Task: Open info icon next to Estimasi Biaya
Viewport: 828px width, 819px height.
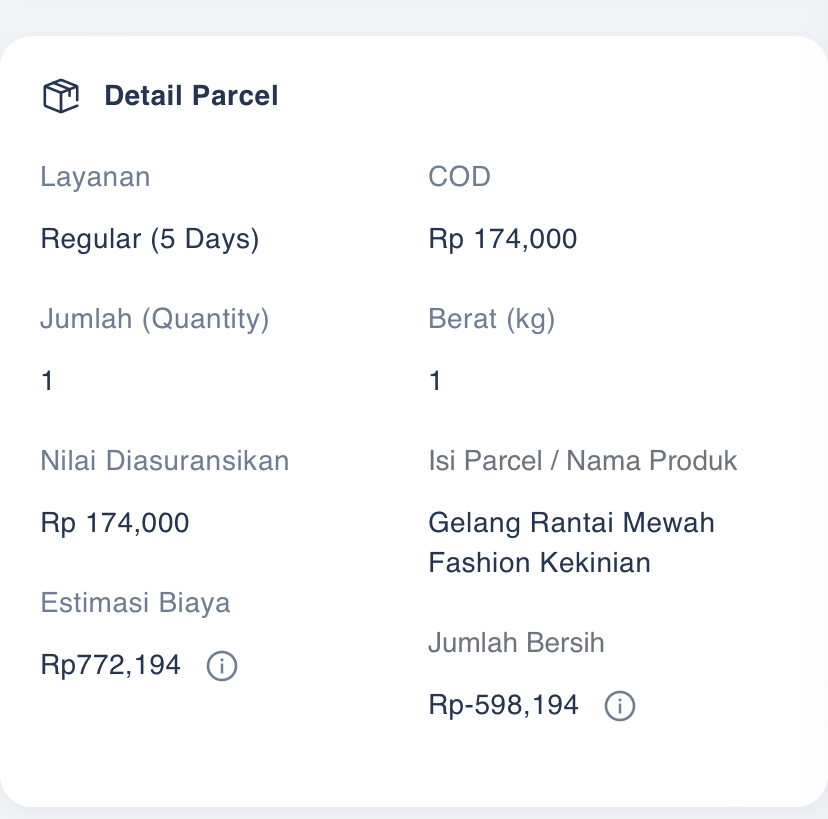Action: (221, 665)
